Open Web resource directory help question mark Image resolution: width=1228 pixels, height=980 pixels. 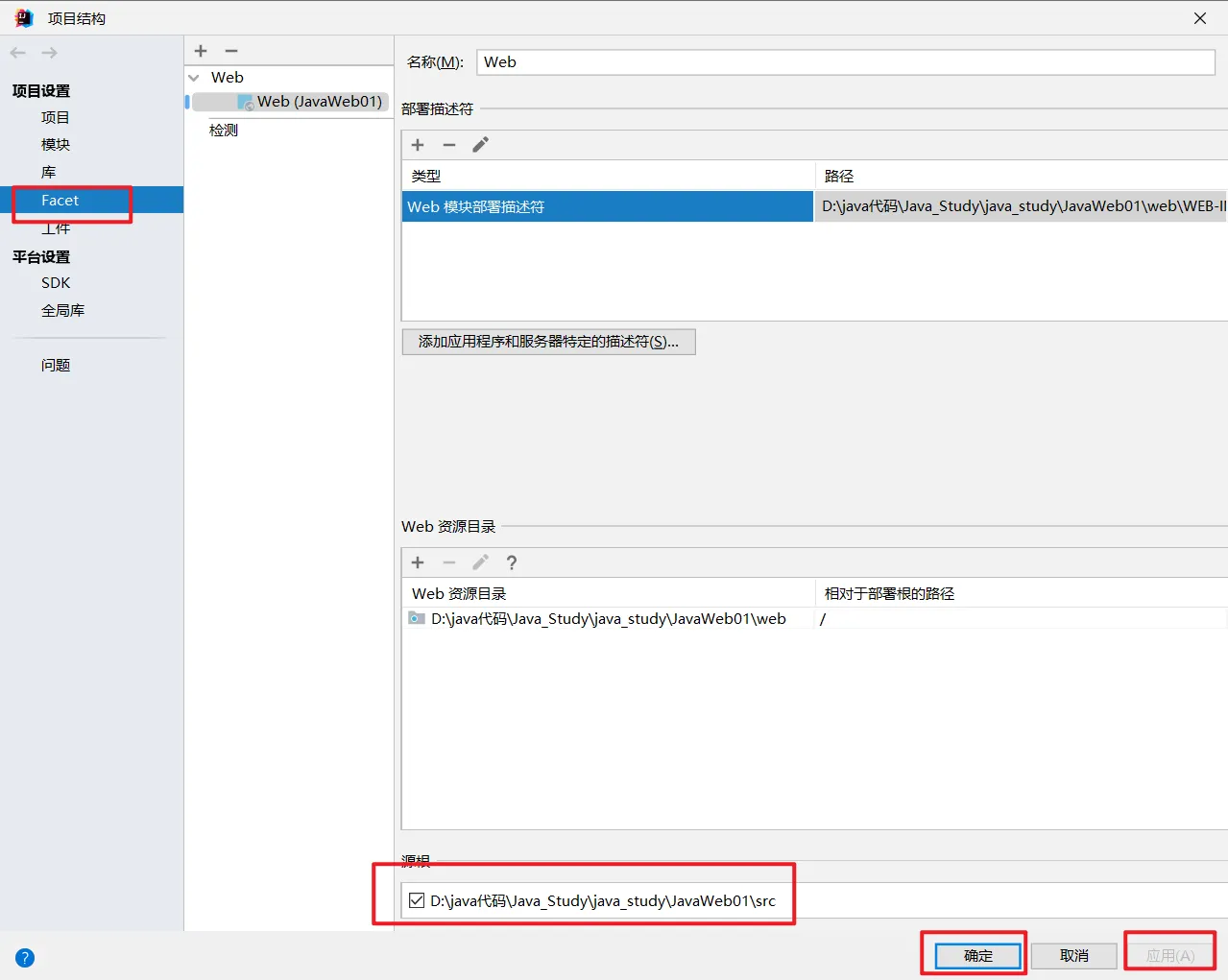pyautogui.click(x=512, y=562)
